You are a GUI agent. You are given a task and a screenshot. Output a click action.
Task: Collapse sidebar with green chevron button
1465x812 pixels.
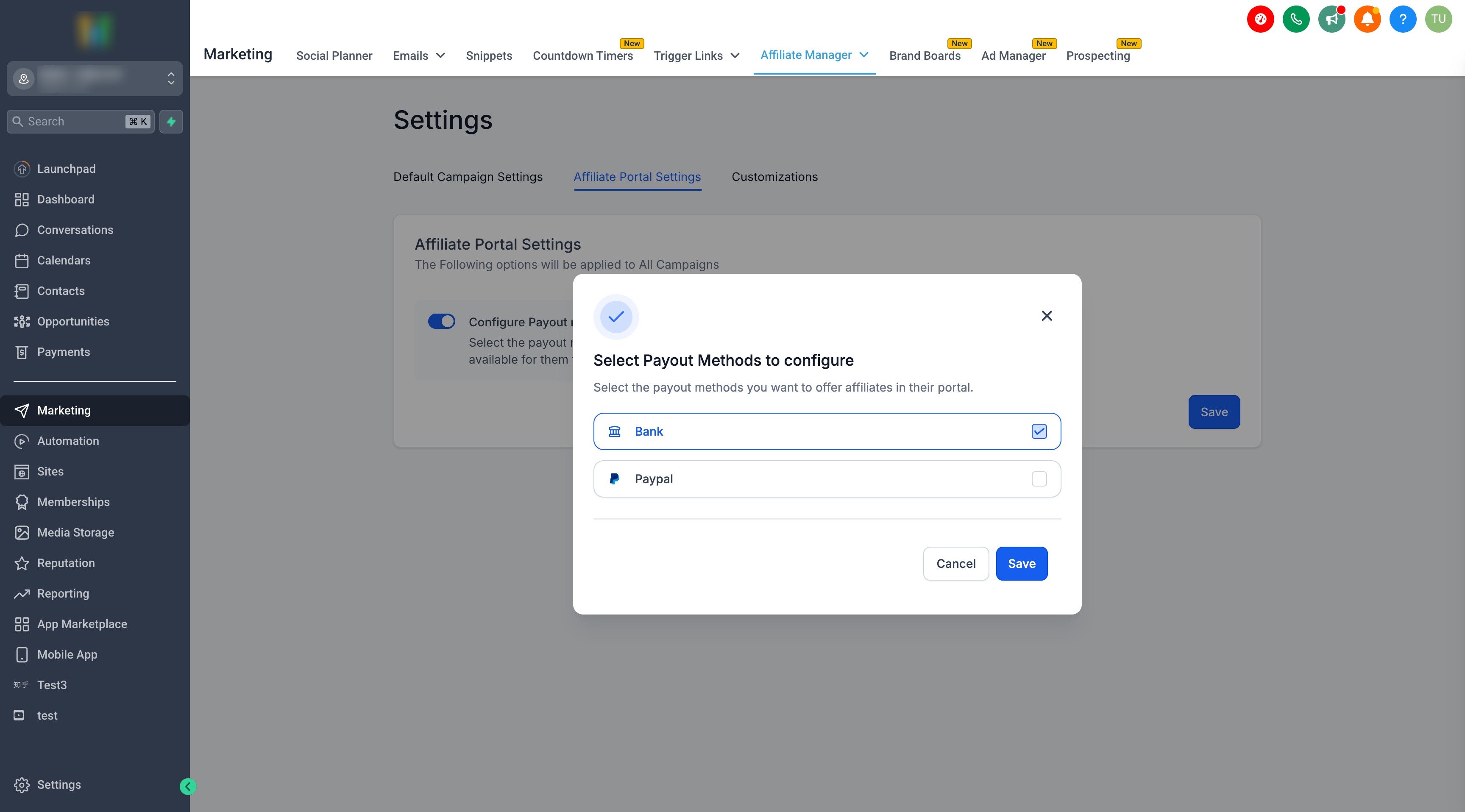pyautogui.click(x=188, y=787)
